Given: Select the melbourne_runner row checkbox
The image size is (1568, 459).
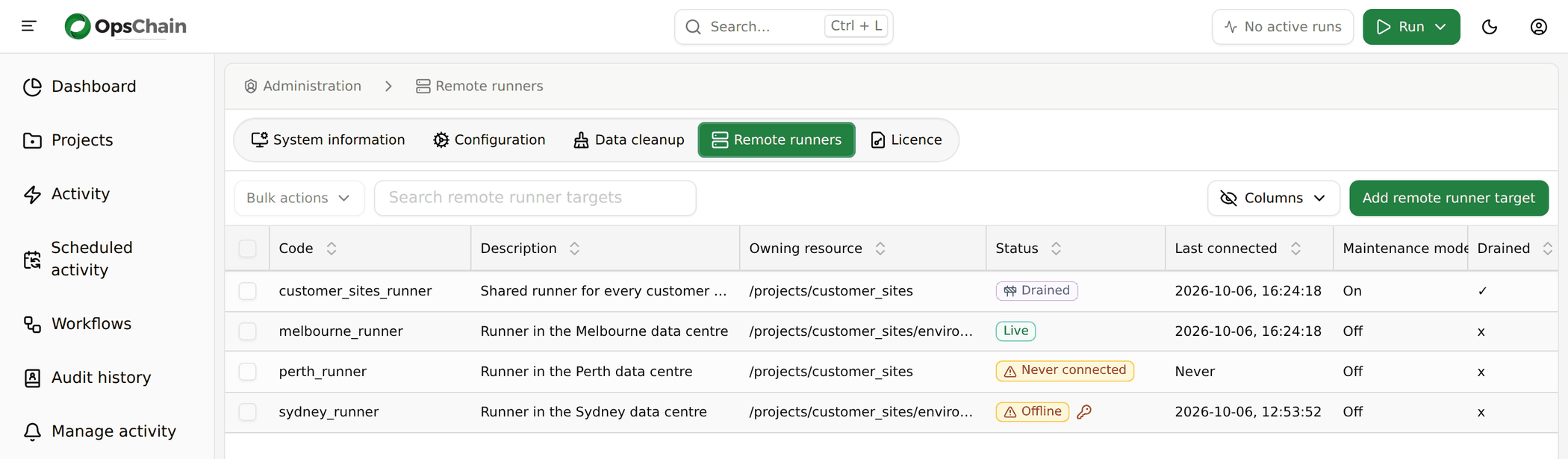Looking at the screenshot, I should pos(247,331).
